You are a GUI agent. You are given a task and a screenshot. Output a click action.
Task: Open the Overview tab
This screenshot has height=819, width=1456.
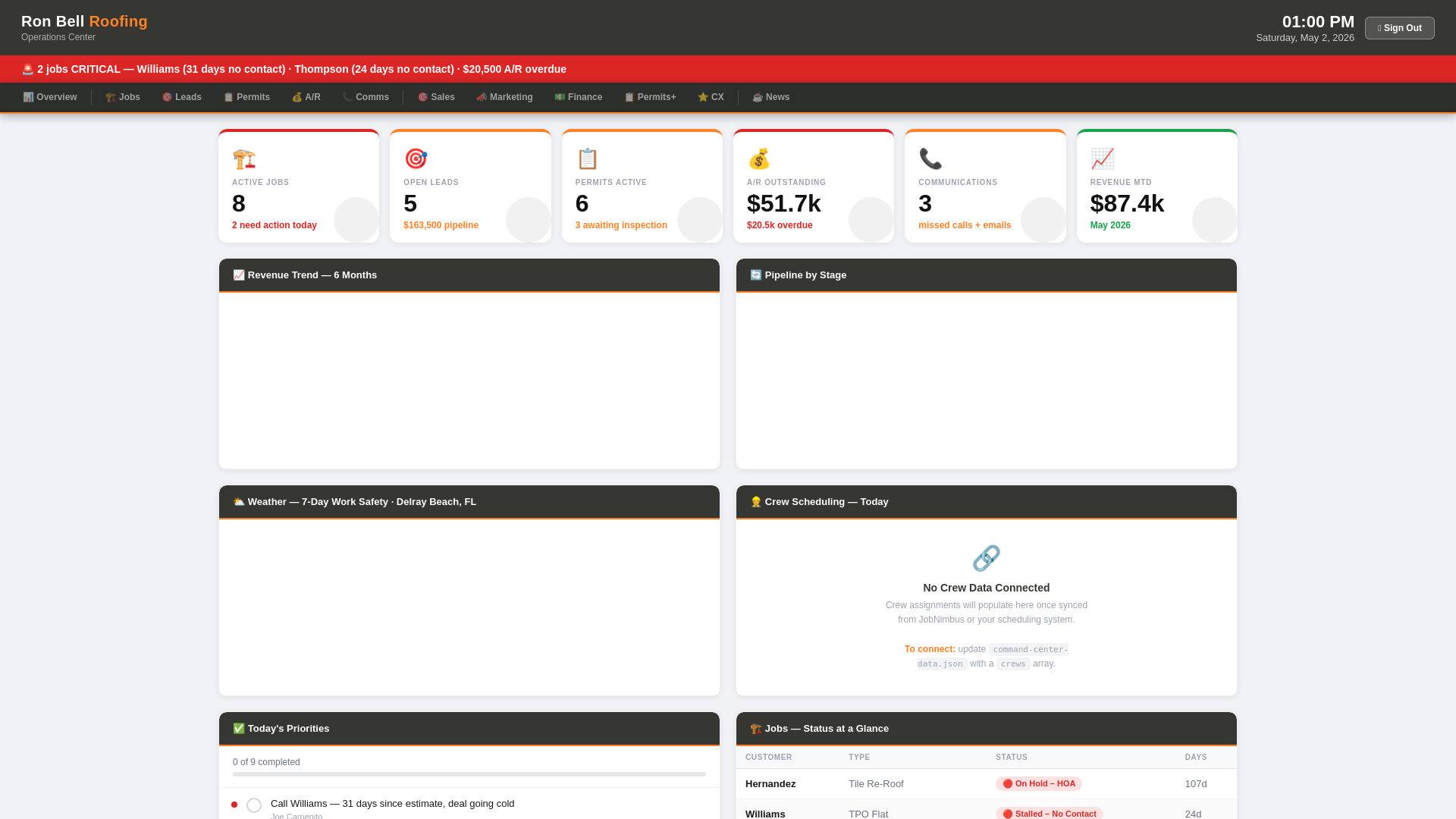50,97
